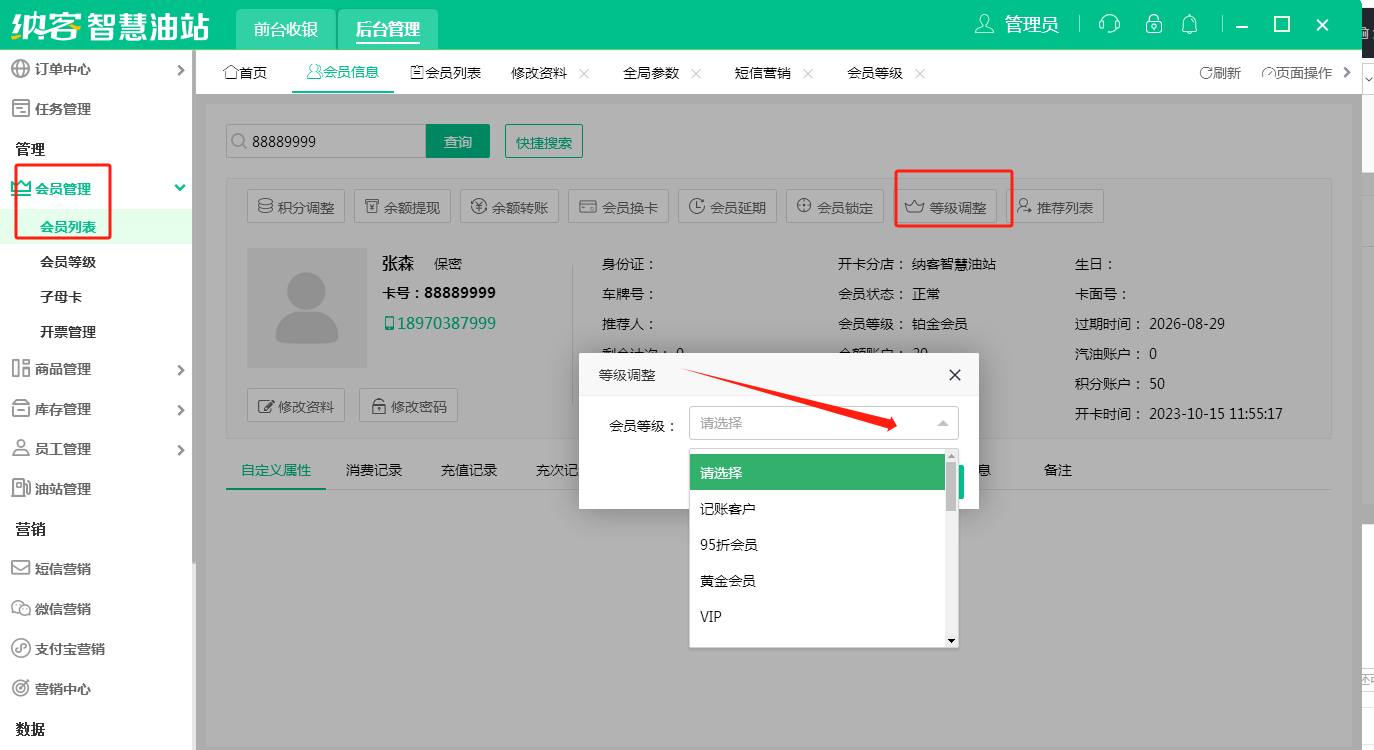Screen dimensions: 1374x750
Task: Collapse the 会员等级 dropdown arrow
Action: 942,424
